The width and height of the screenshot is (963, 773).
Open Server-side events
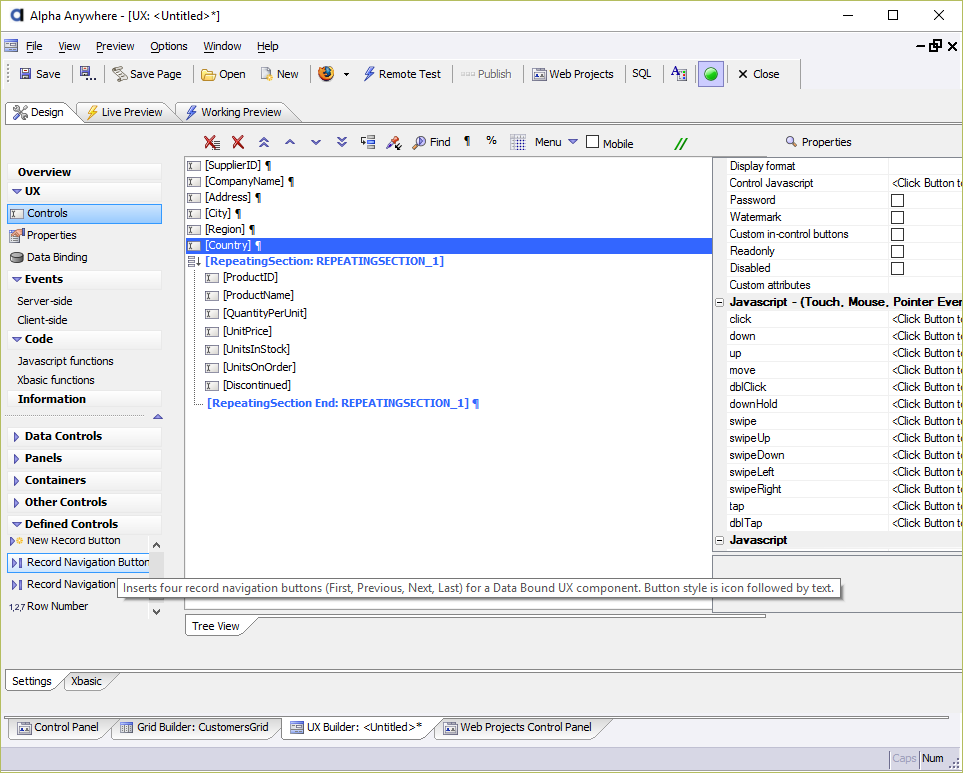[45, 301]
